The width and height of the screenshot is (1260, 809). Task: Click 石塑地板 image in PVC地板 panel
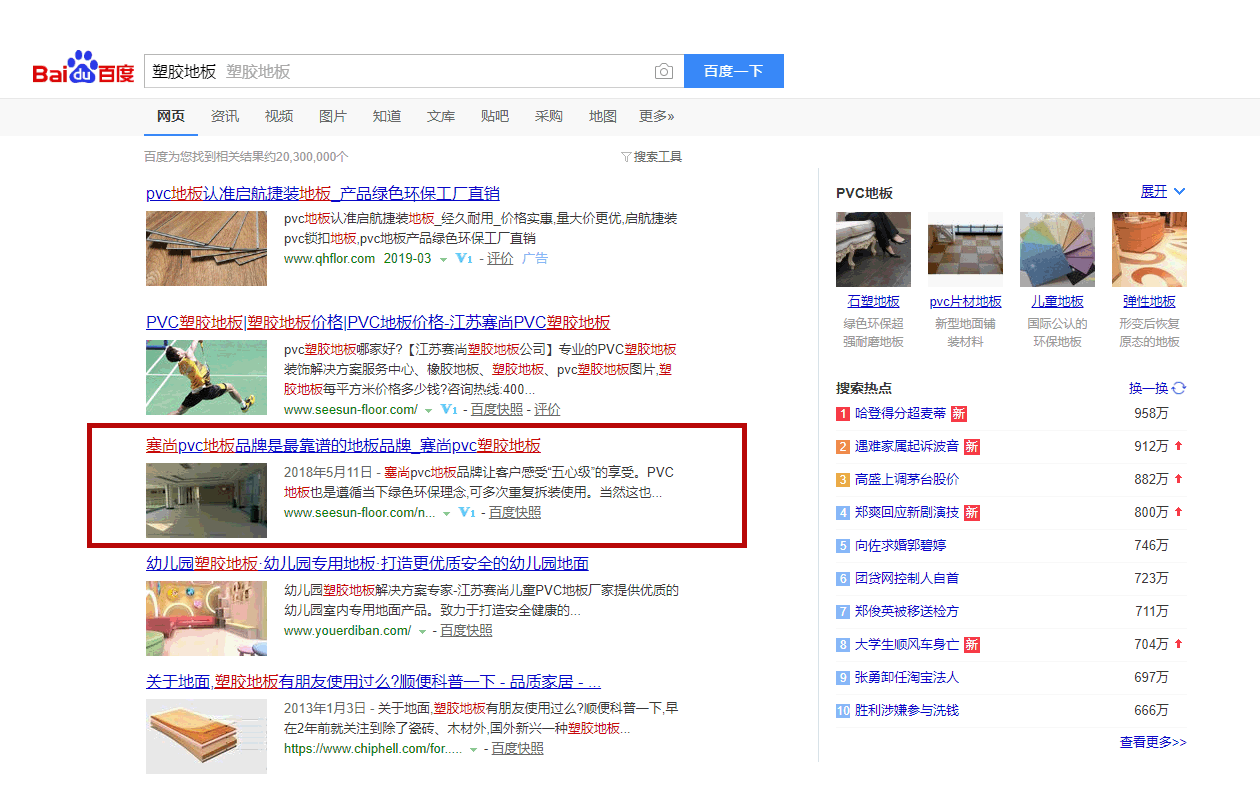click(874, 249)
